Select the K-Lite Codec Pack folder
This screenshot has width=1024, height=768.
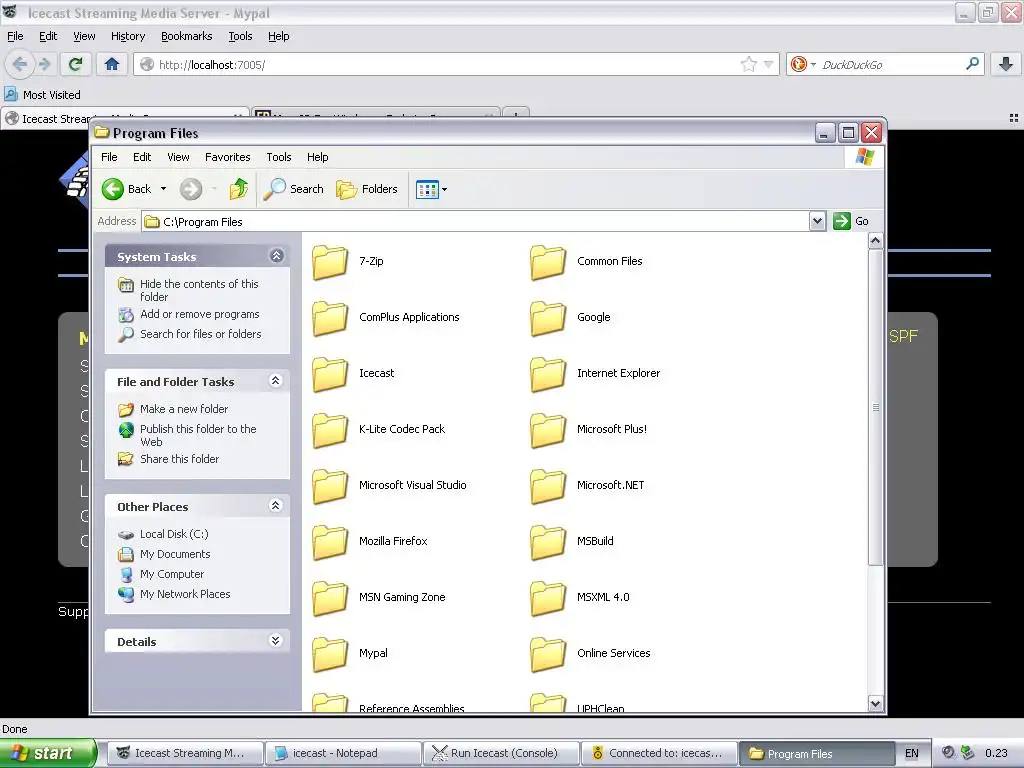pos(378,429)
